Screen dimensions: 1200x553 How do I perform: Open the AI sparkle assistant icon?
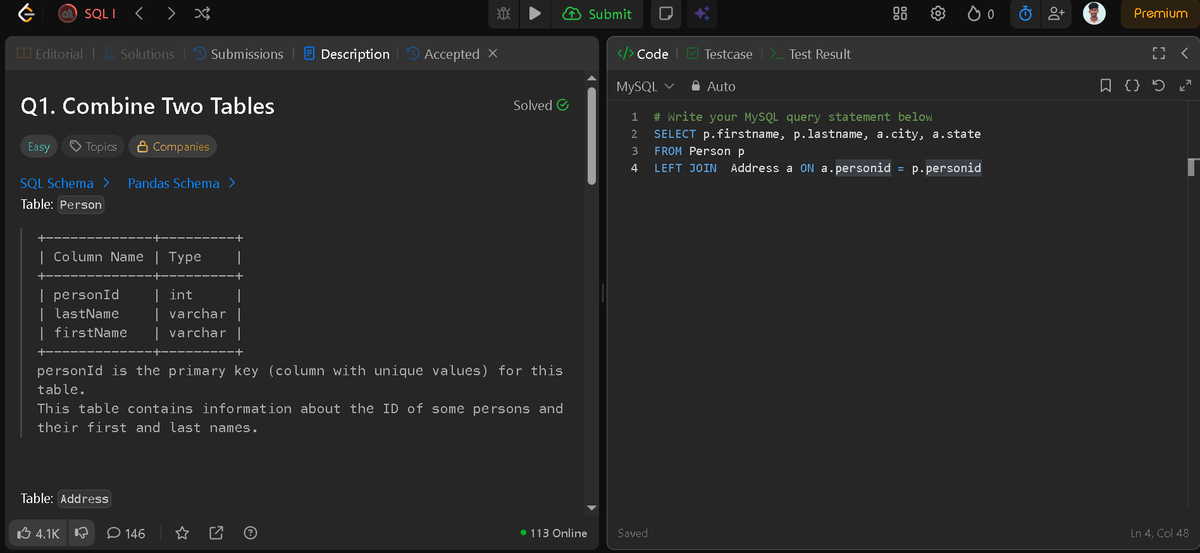[x=702, y=14]
